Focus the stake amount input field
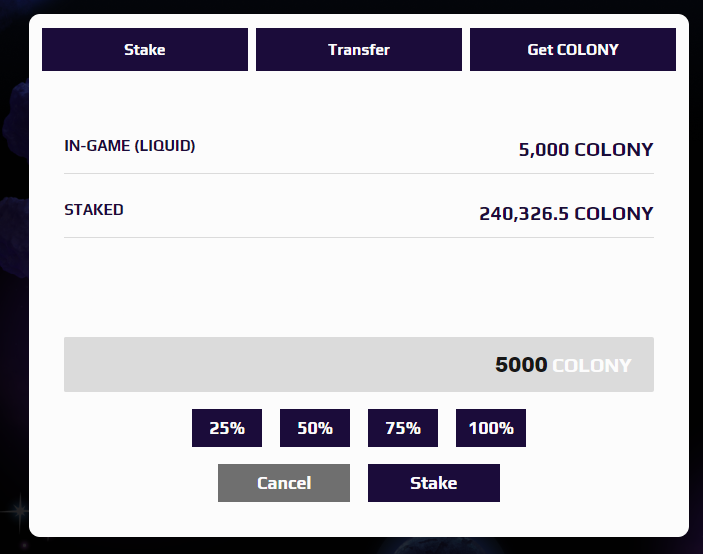Image resolution: width=703 pixels, height=554 pixels. (359, 364)
